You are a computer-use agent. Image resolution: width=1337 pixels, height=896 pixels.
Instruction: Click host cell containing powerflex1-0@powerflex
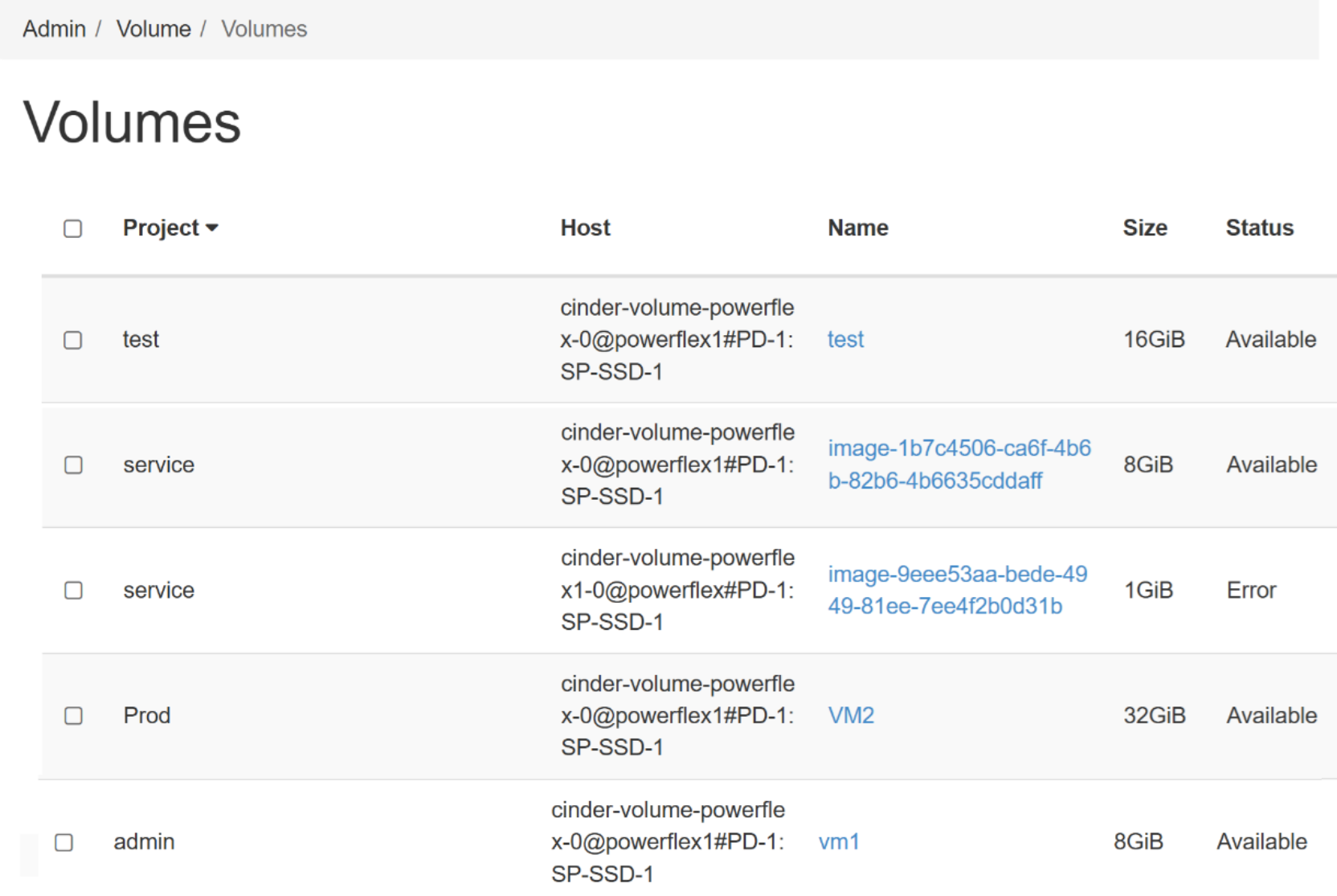coord(677,590)
